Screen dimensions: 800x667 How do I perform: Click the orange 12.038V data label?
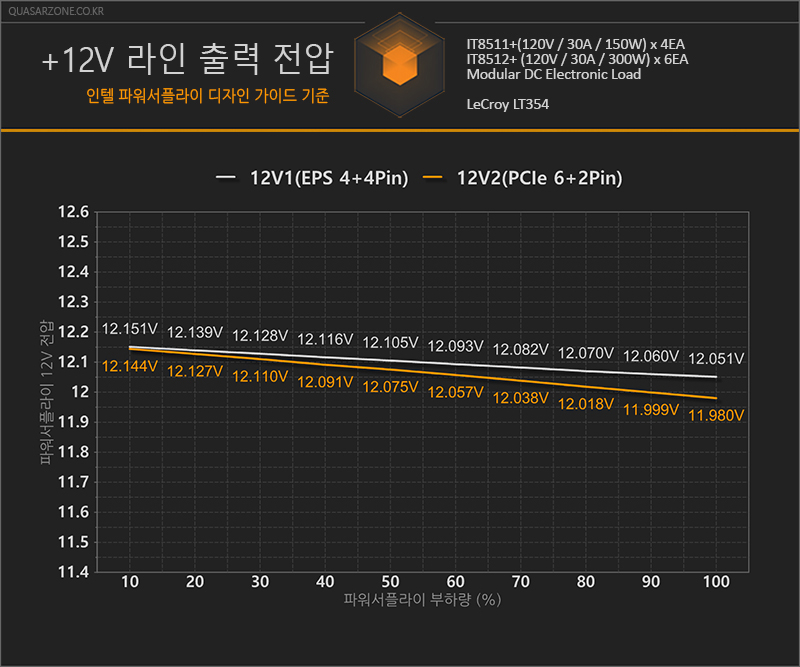[x=520, y=398]
